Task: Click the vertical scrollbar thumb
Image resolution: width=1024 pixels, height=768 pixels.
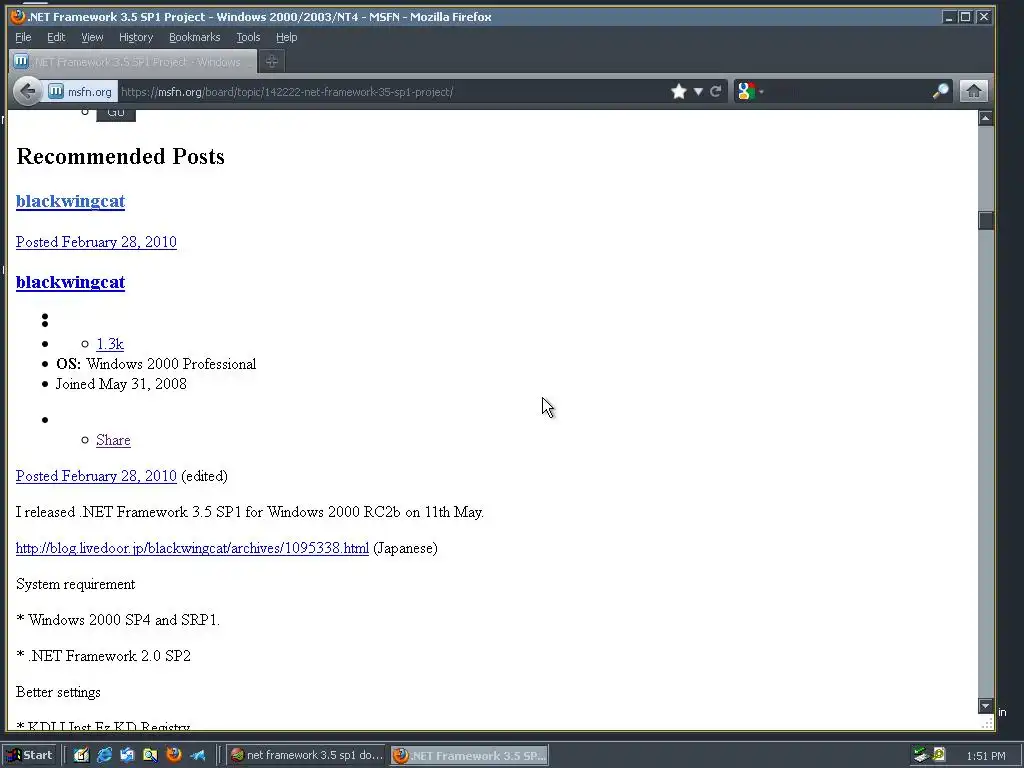Action: coord(986,220)
